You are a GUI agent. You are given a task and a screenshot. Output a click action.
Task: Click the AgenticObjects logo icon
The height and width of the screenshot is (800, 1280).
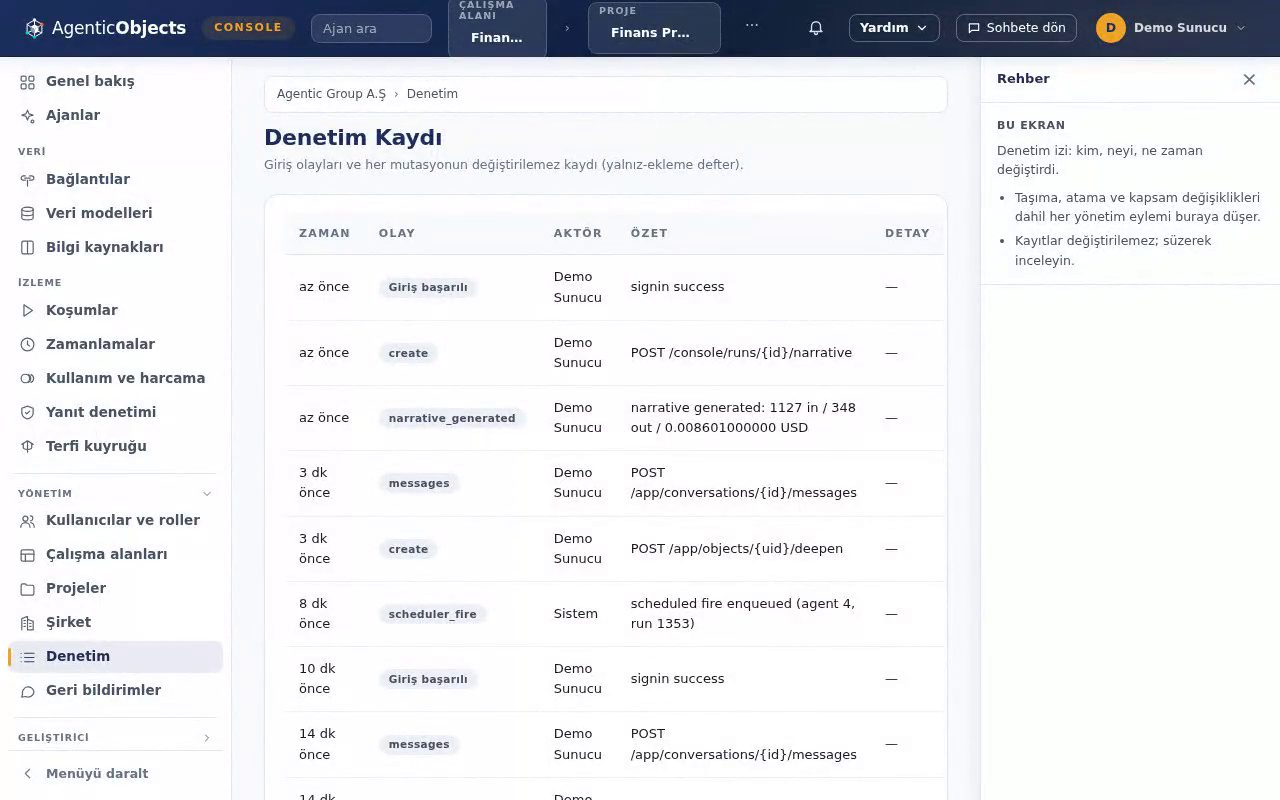pyautogui.click(x=35, y=28)
